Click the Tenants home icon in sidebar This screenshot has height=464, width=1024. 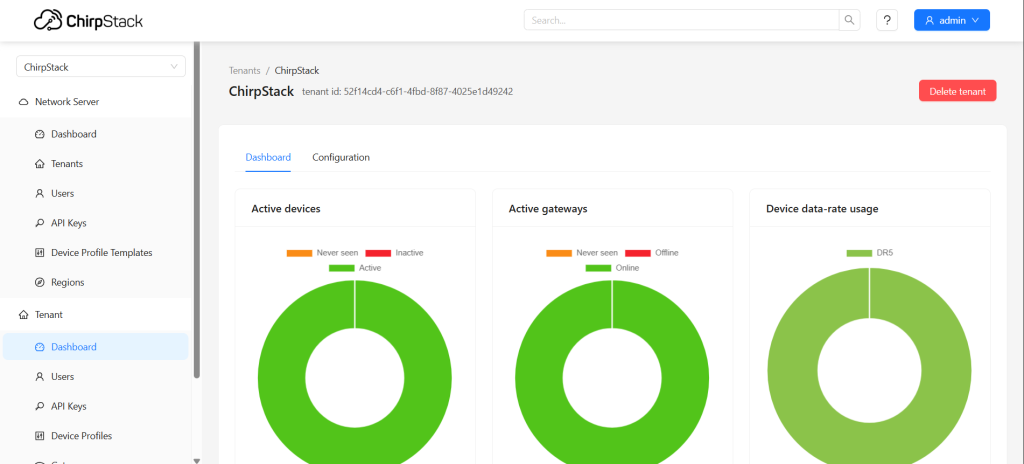point(40,164)
